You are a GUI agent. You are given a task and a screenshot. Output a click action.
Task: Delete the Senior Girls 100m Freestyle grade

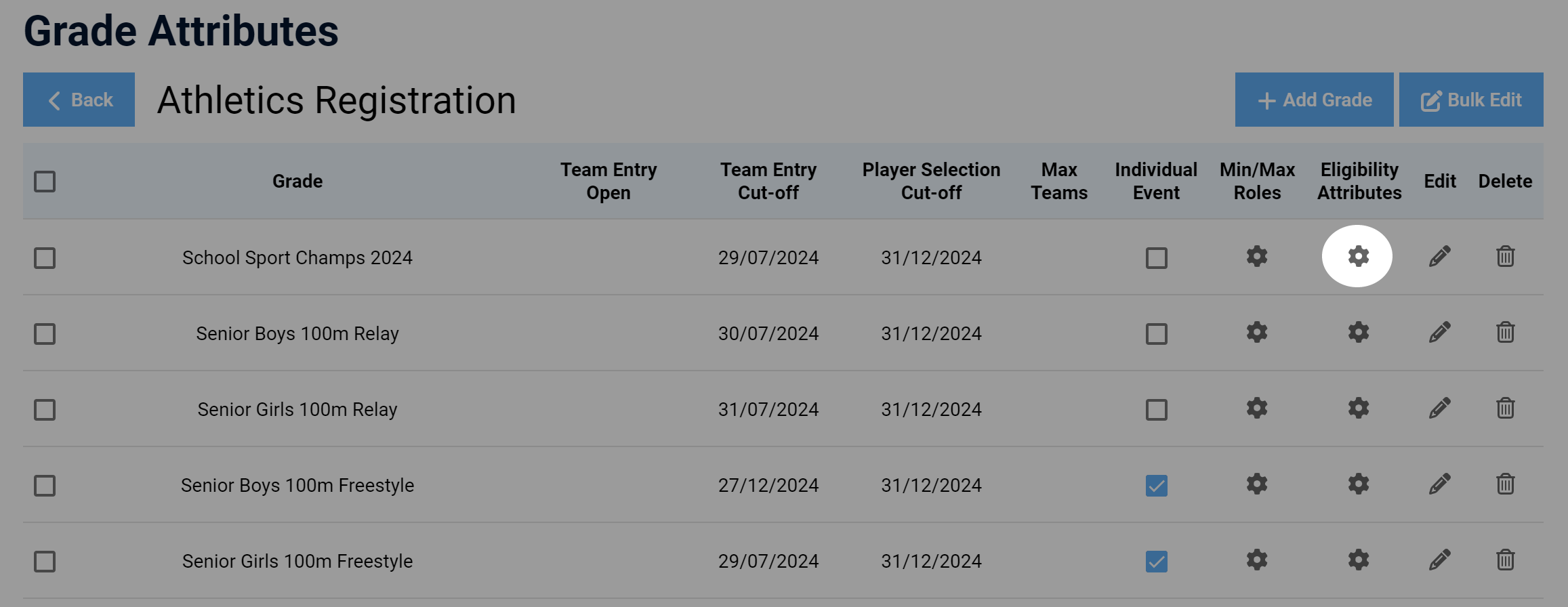point(1505,560)
